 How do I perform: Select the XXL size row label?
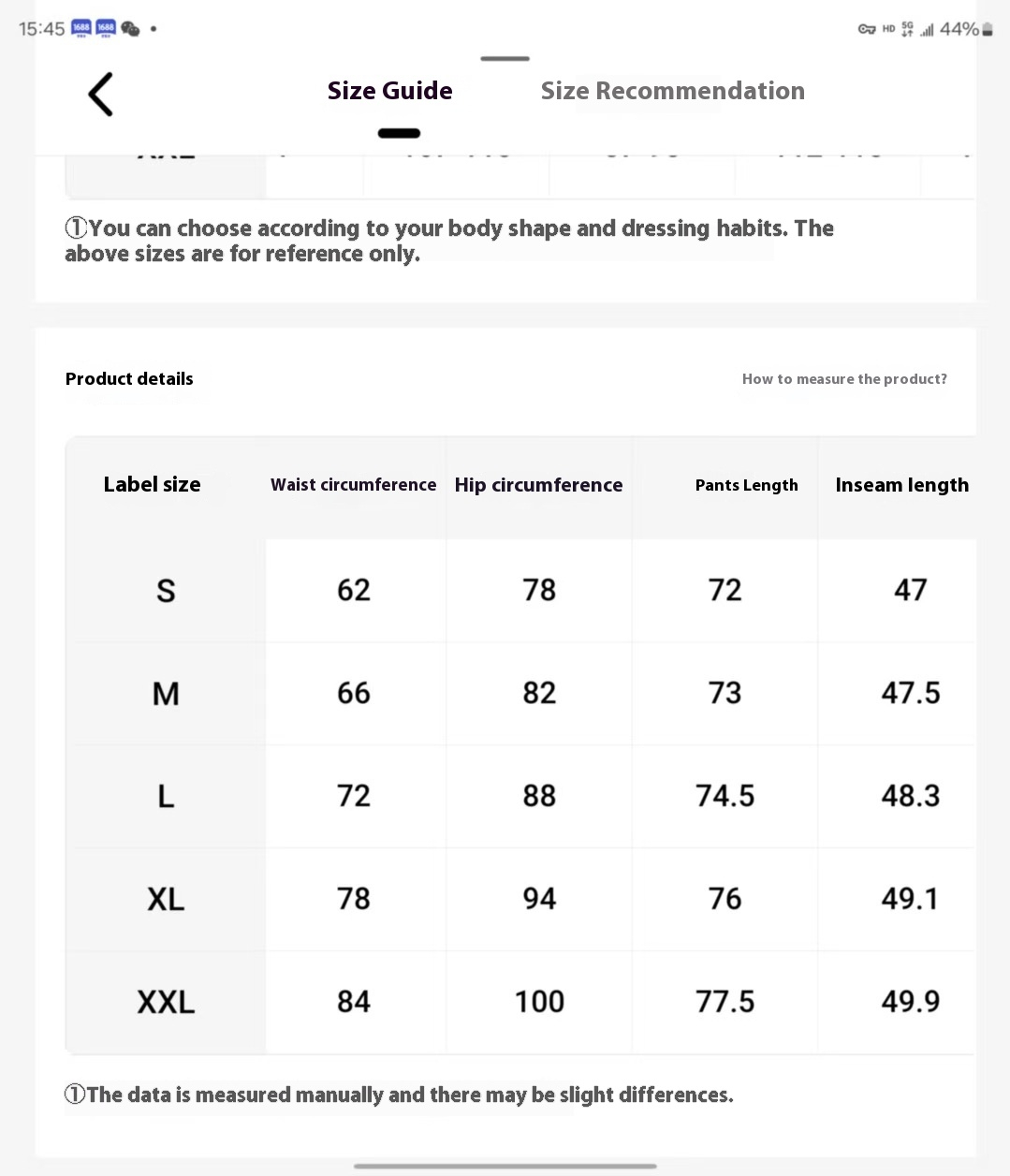(166, 1003)
